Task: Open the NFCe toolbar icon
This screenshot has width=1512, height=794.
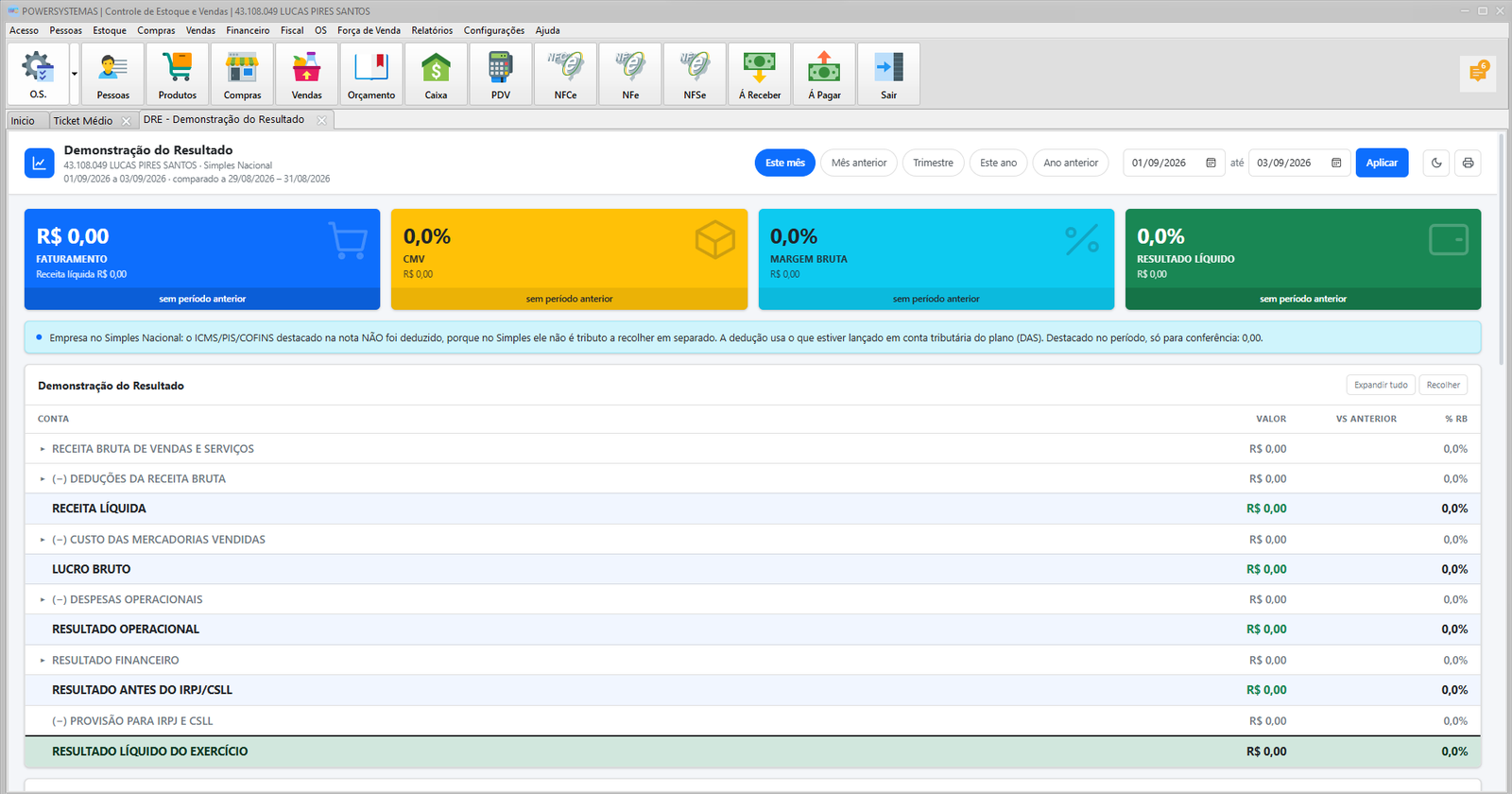Action: pyautogui.click(x=565, y=74)
